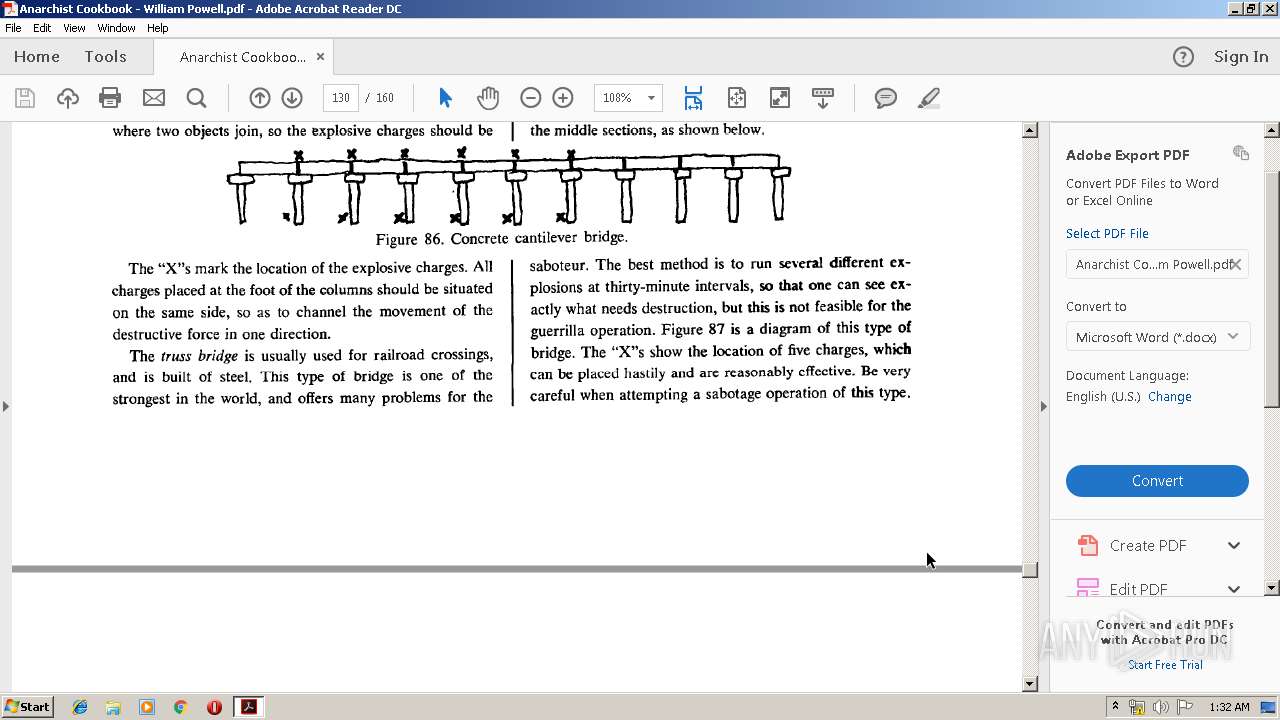
Task: Open help via question mark icon
Action: [x=1183, y=57]
